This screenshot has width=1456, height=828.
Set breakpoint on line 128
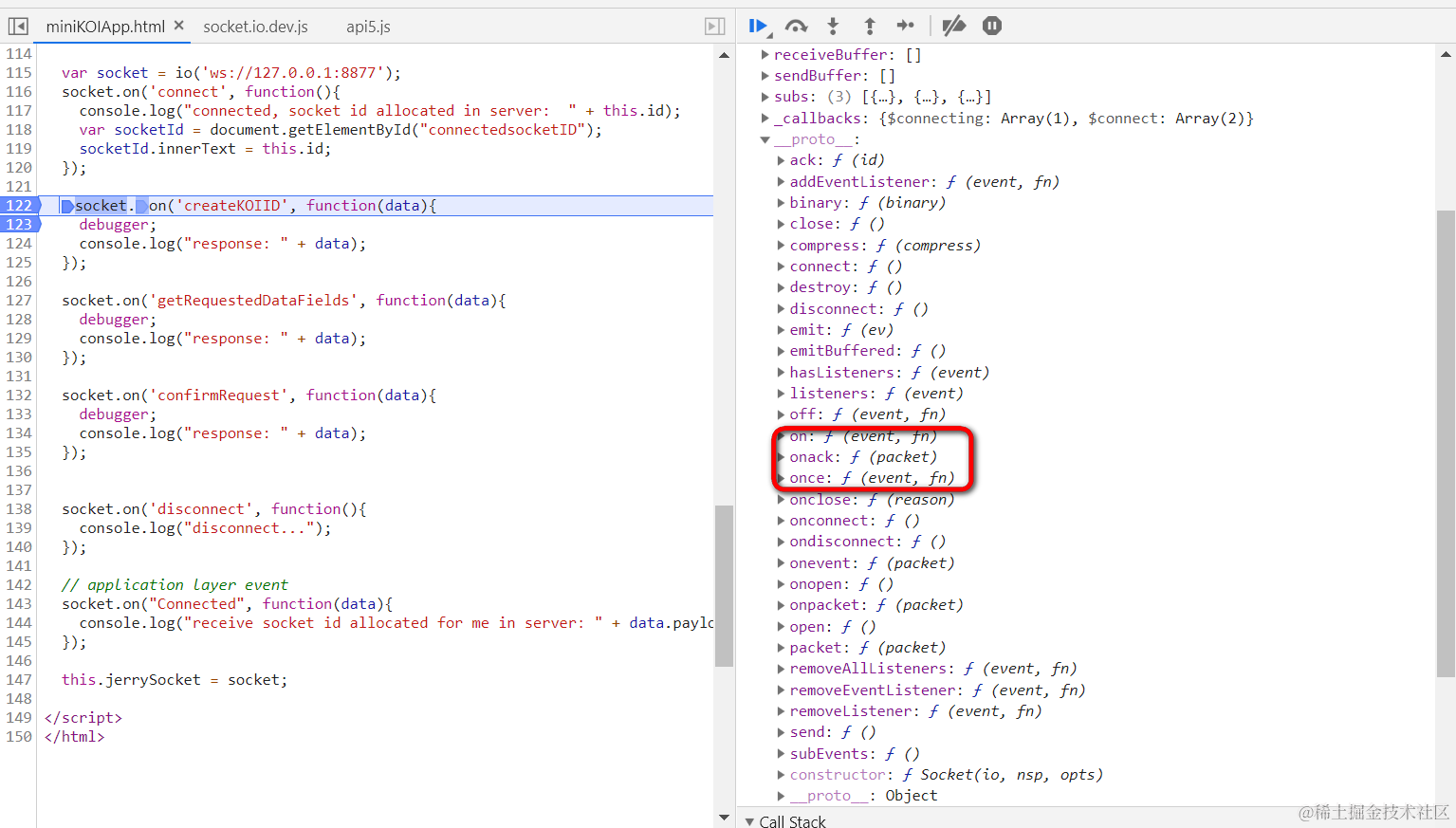coord(19,320)
